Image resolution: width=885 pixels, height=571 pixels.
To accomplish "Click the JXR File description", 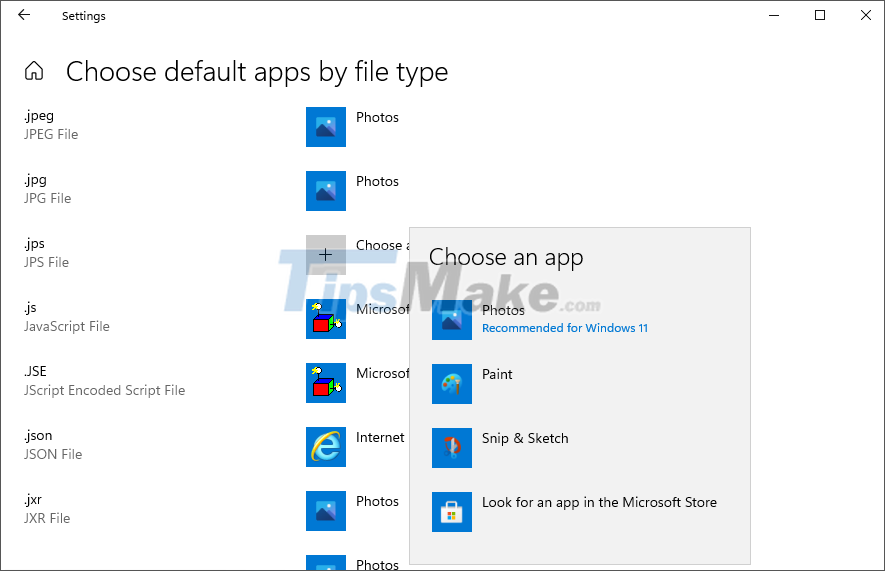I will (x=47, y=518).
